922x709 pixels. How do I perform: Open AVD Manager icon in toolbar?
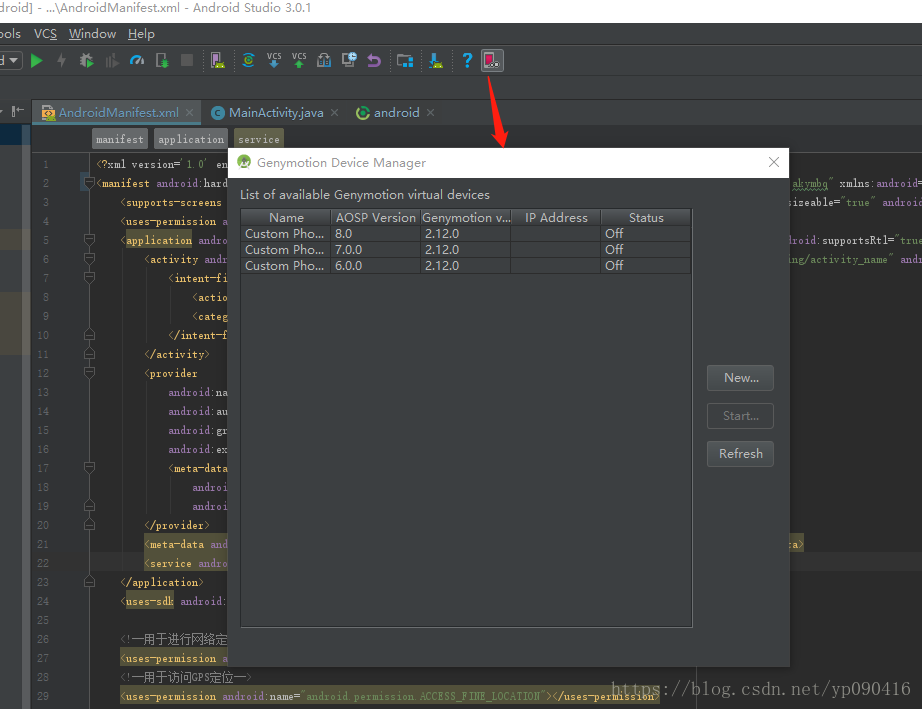coord(218,61)
